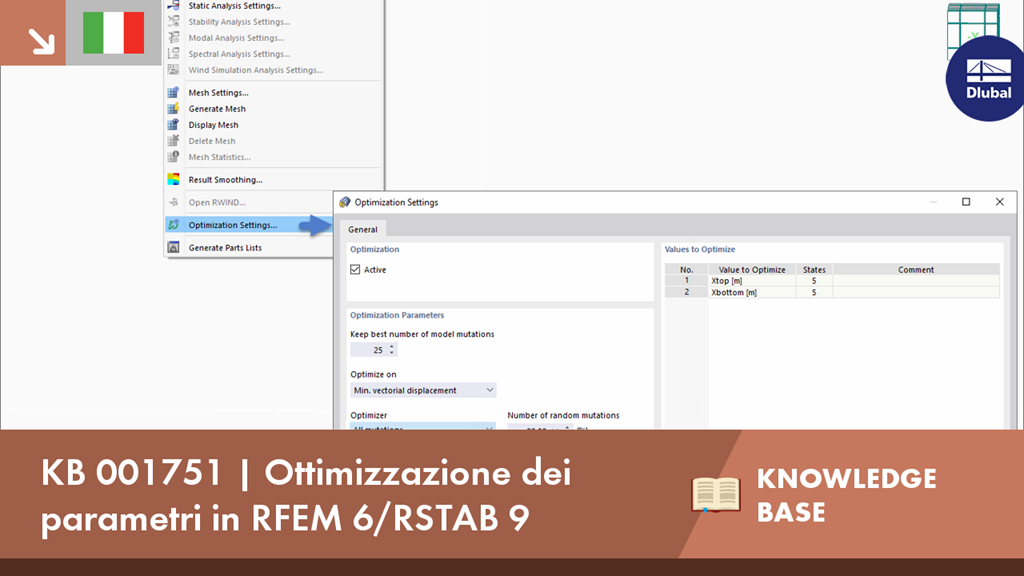Viewport: 1024px width, 576px height.
Task: Click the Mesh Settings icon
Action: 173,93
